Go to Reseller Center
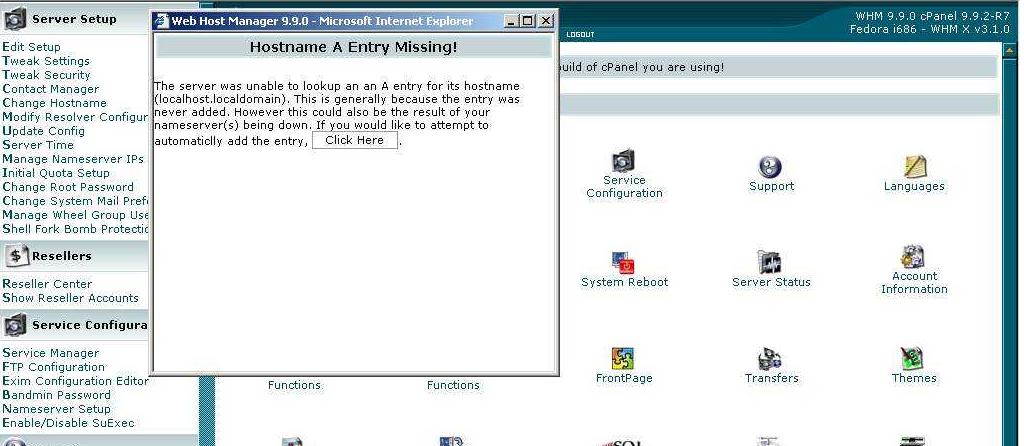This screenshot has height=446, width=1024. [47, 284]
